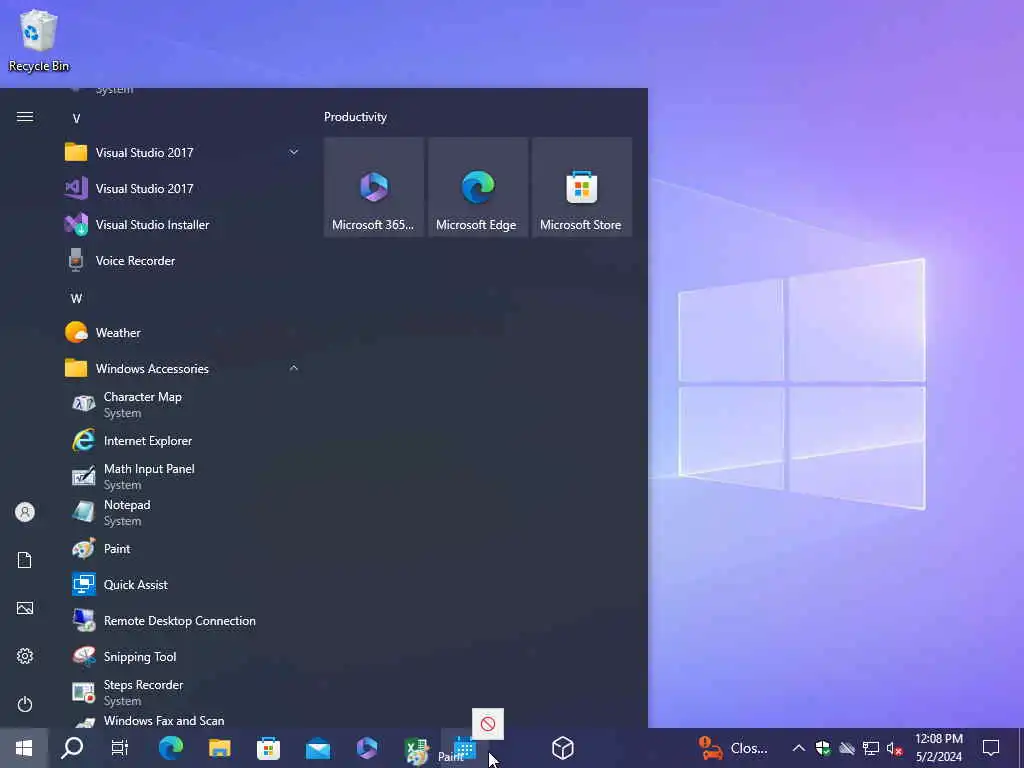This screenshot has width=1024, height=768.
Task: Open the network tray icon
Action: [871, 748]
